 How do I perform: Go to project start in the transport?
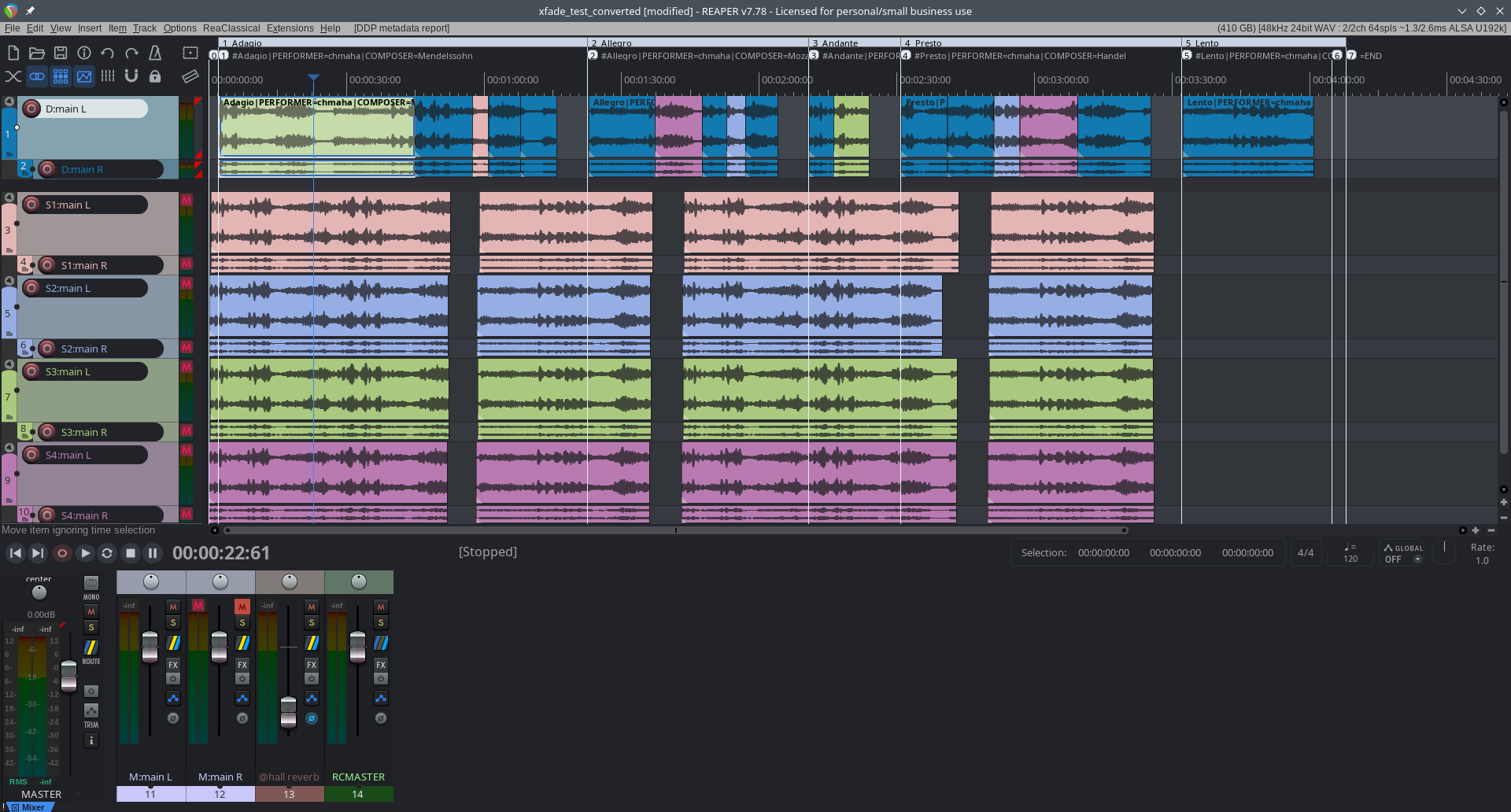point(15,553)
